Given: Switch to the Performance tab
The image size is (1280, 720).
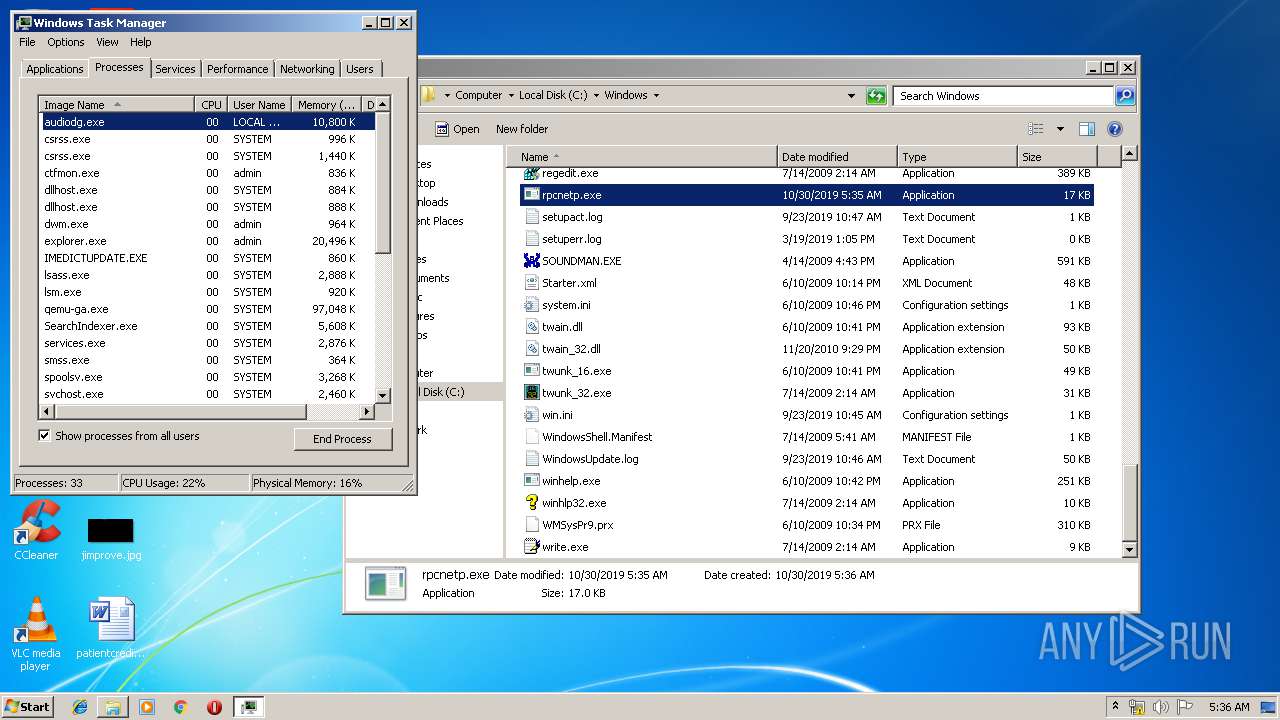Looking at the screenshot, I should coord(238,69).
